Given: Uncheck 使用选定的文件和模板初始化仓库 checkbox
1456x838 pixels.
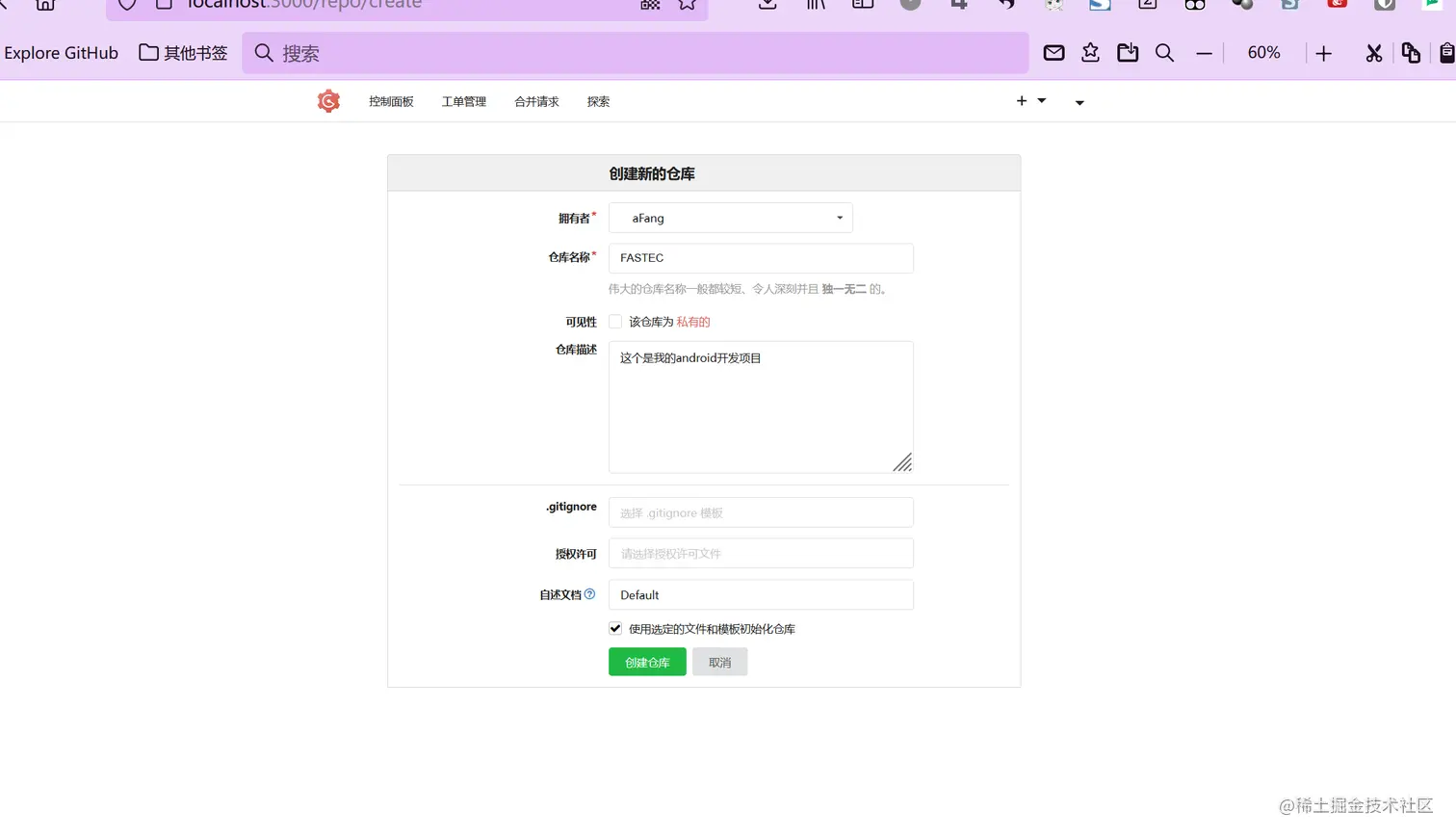Looking at the screenshot, I should pos(615,628).
